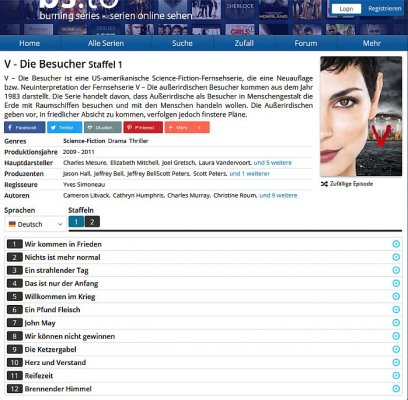
Task: Open episode title Ein Pfund Fleisch
Action: coord(52,309)
